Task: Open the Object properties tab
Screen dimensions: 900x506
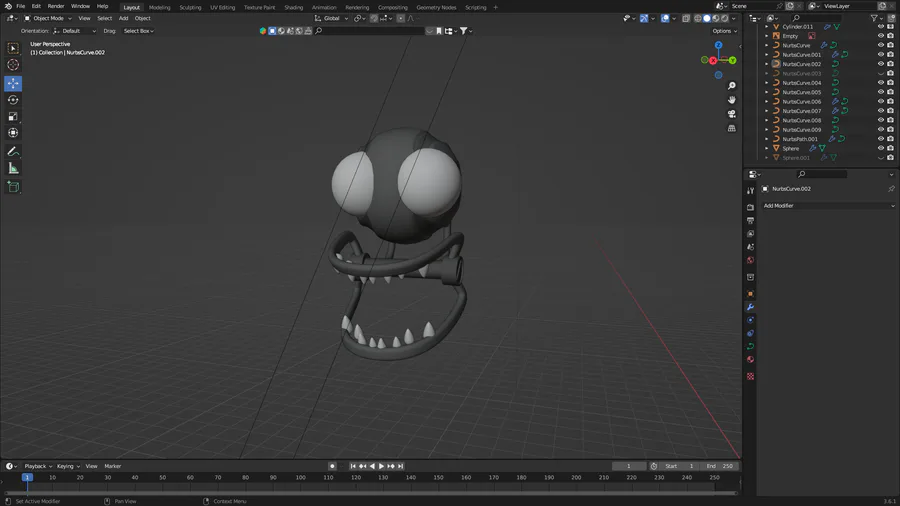Action: 750,294
